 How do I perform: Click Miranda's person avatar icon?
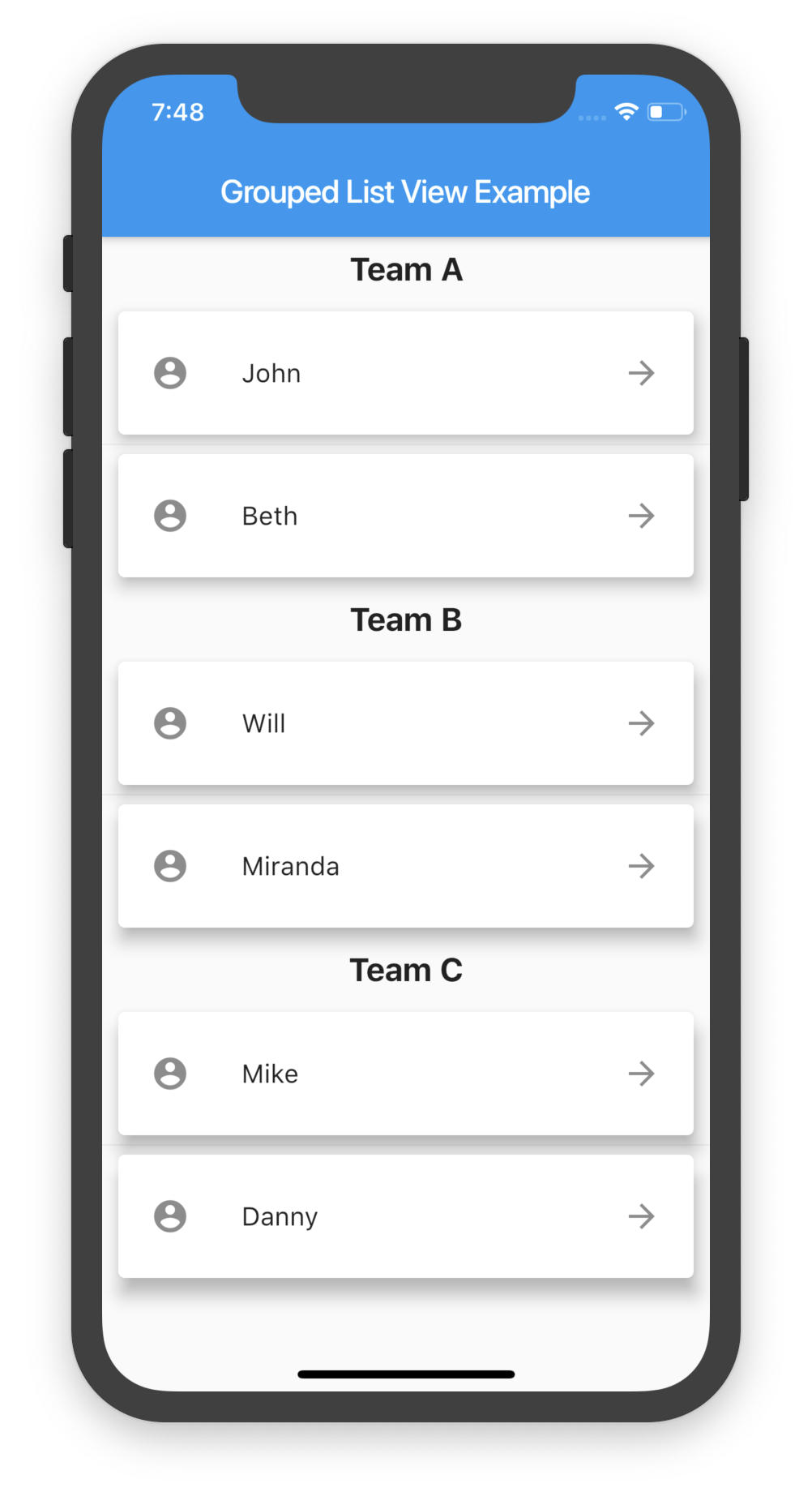tap(169, 866)
